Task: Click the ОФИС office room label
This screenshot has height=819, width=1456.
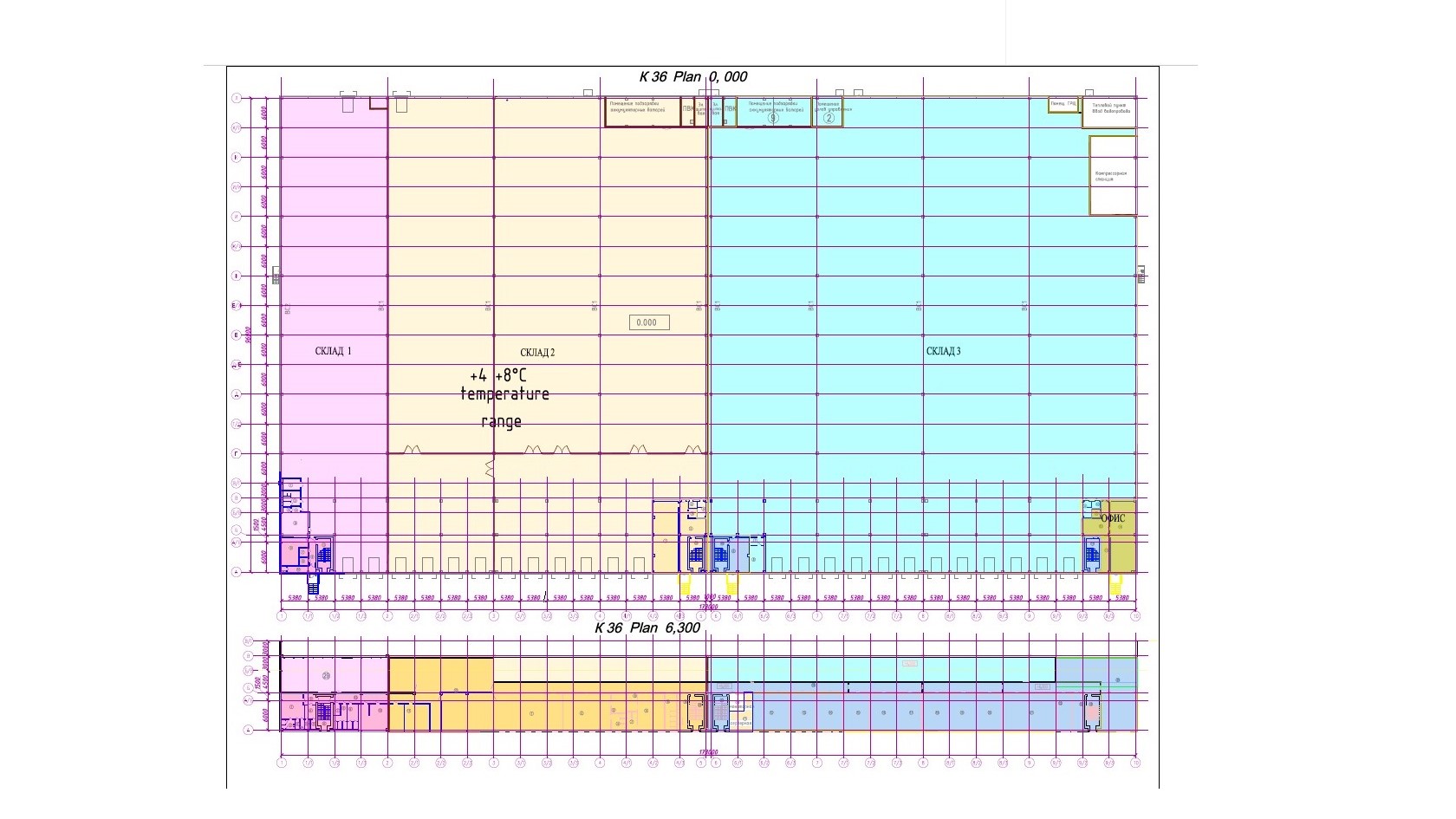Action: (x=1113, y=518)
